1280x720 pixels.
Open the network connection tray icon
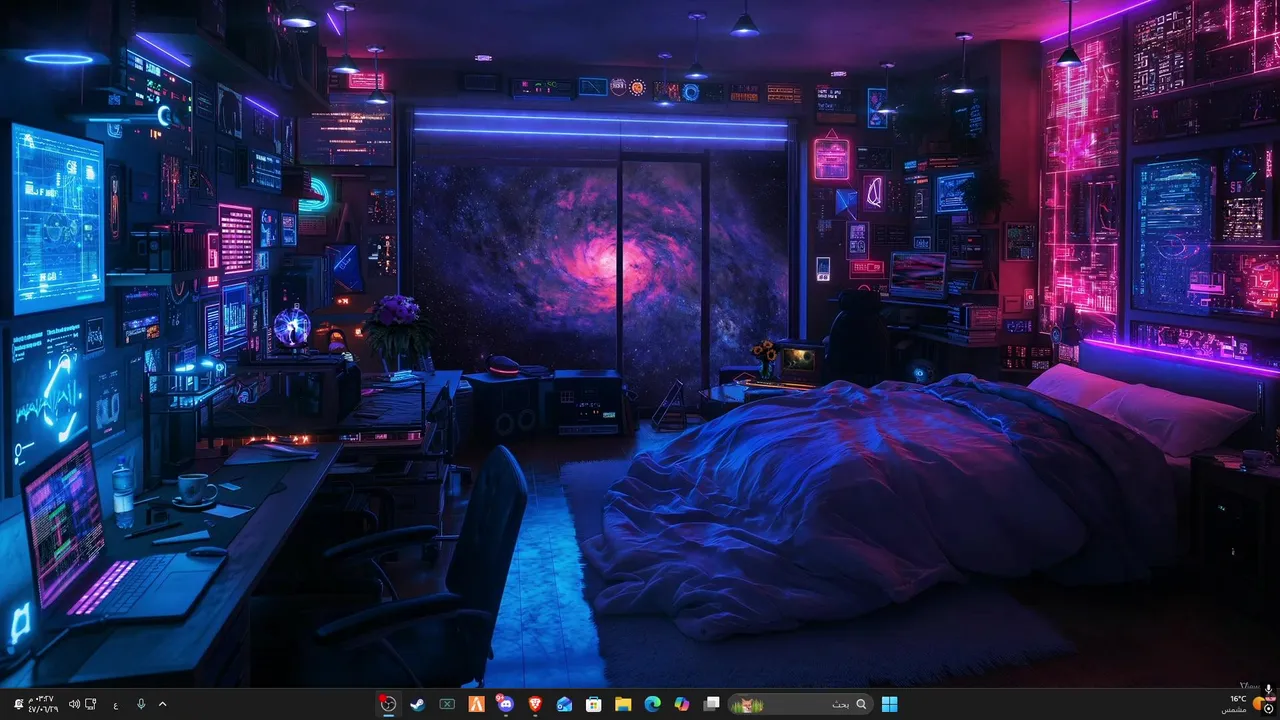pos(91,704)
